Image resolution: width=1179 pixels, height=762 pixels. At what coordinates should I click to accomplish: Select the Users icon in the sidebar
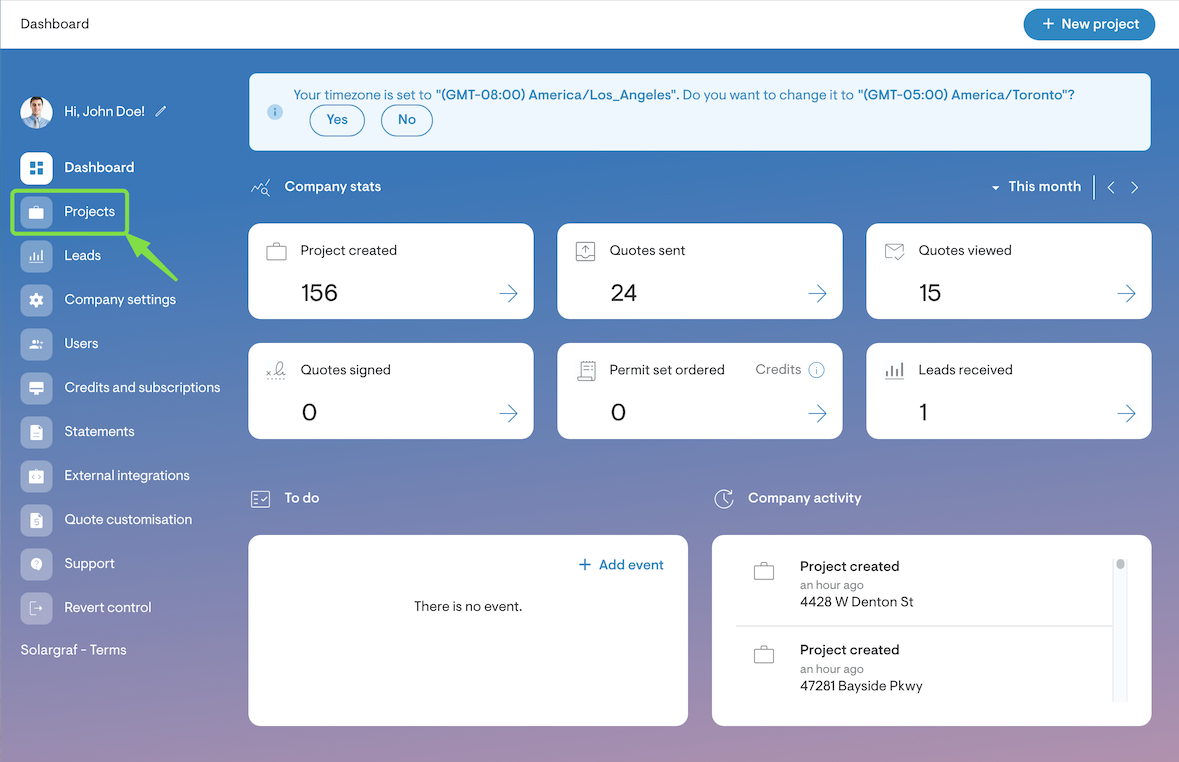coord(34,344)
